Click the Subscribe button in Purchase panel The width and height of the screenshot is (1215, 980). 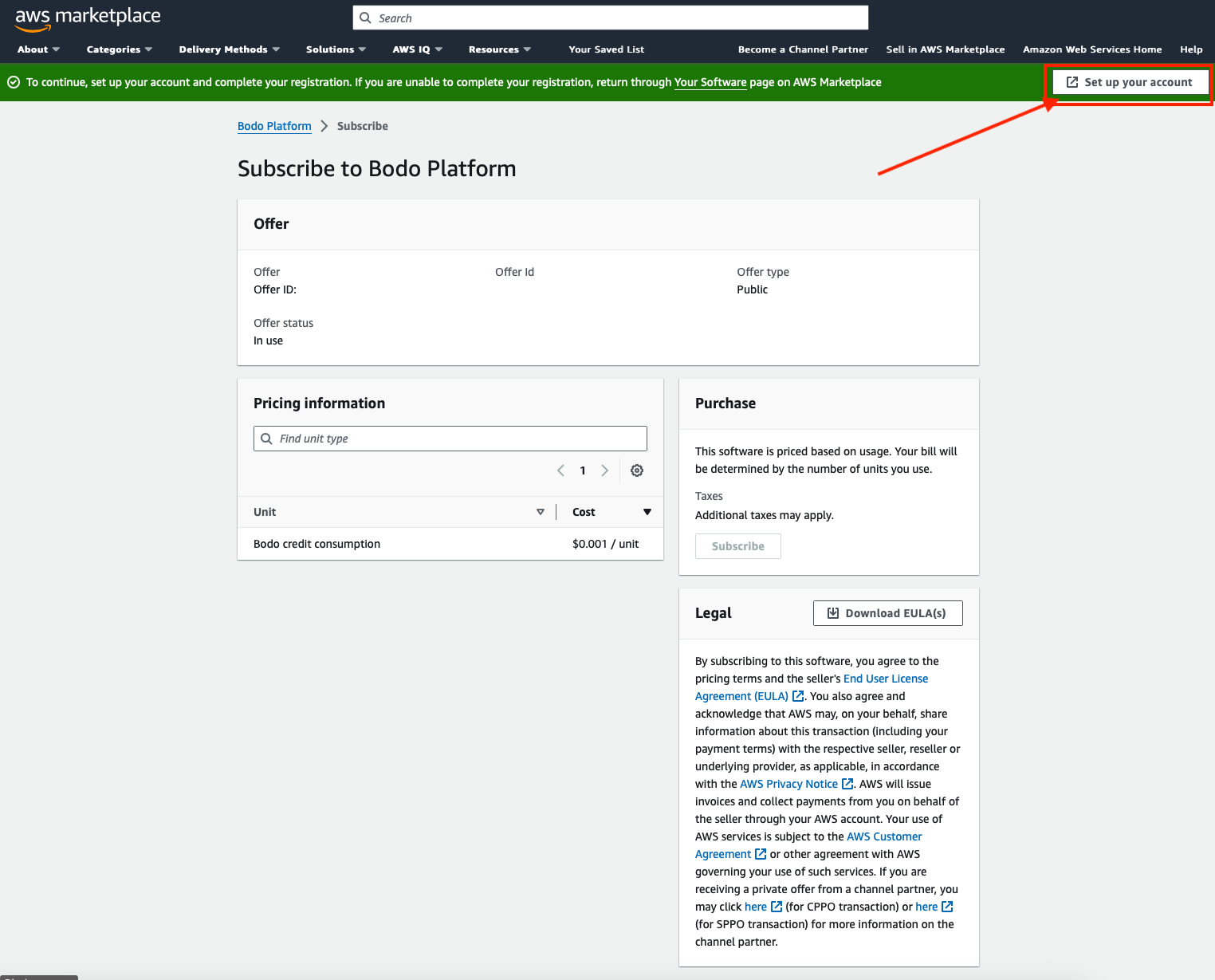pyautogui.click(x=737, y=546)
